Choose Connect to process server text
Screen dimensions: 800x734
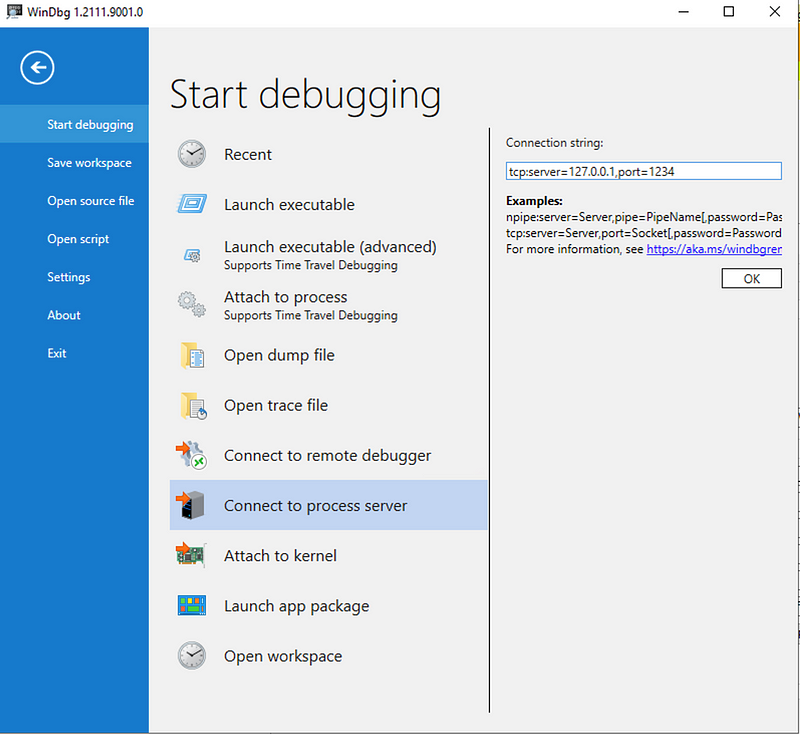click(x=315, y=505)
